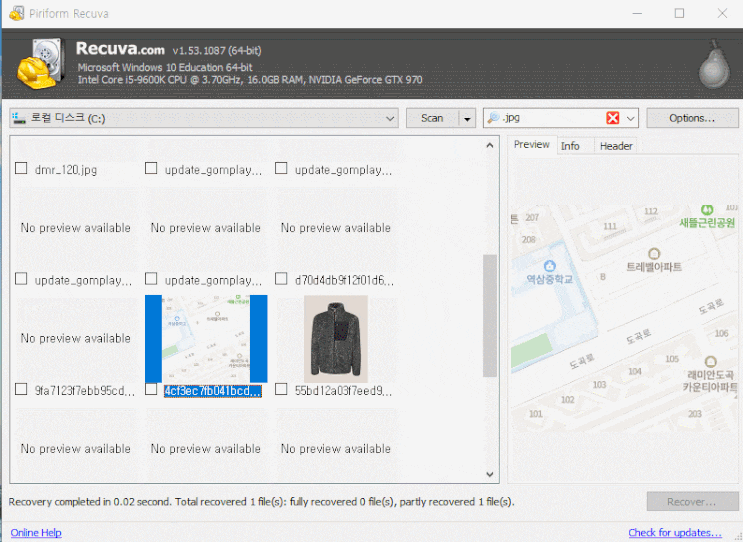Click the Recuva.com title text
Viewport: 743px width, 542px height.
(120, 49)
